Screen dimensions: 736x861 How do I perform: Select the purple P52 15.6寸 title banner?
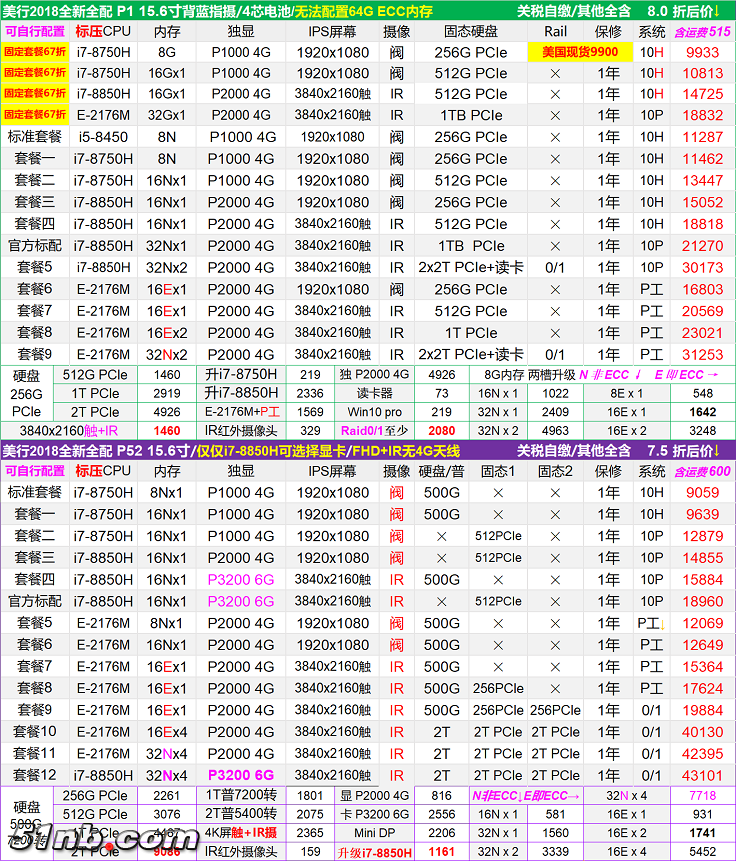pos(368,451)
